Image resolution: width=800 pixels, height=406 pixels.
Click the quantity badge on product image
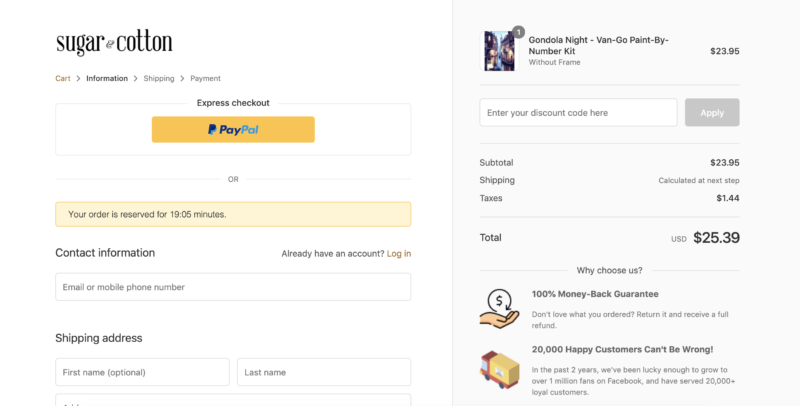(518, 31)
